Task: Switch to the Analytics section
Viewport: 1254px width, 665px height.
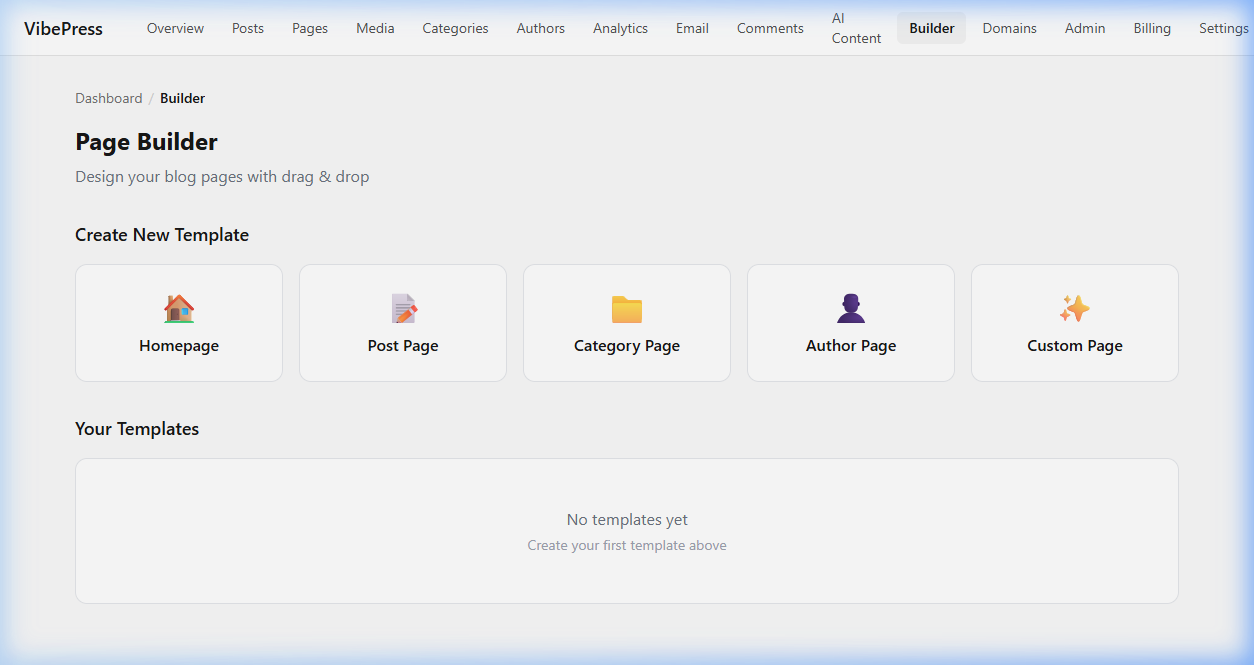Action: (620, 28)
